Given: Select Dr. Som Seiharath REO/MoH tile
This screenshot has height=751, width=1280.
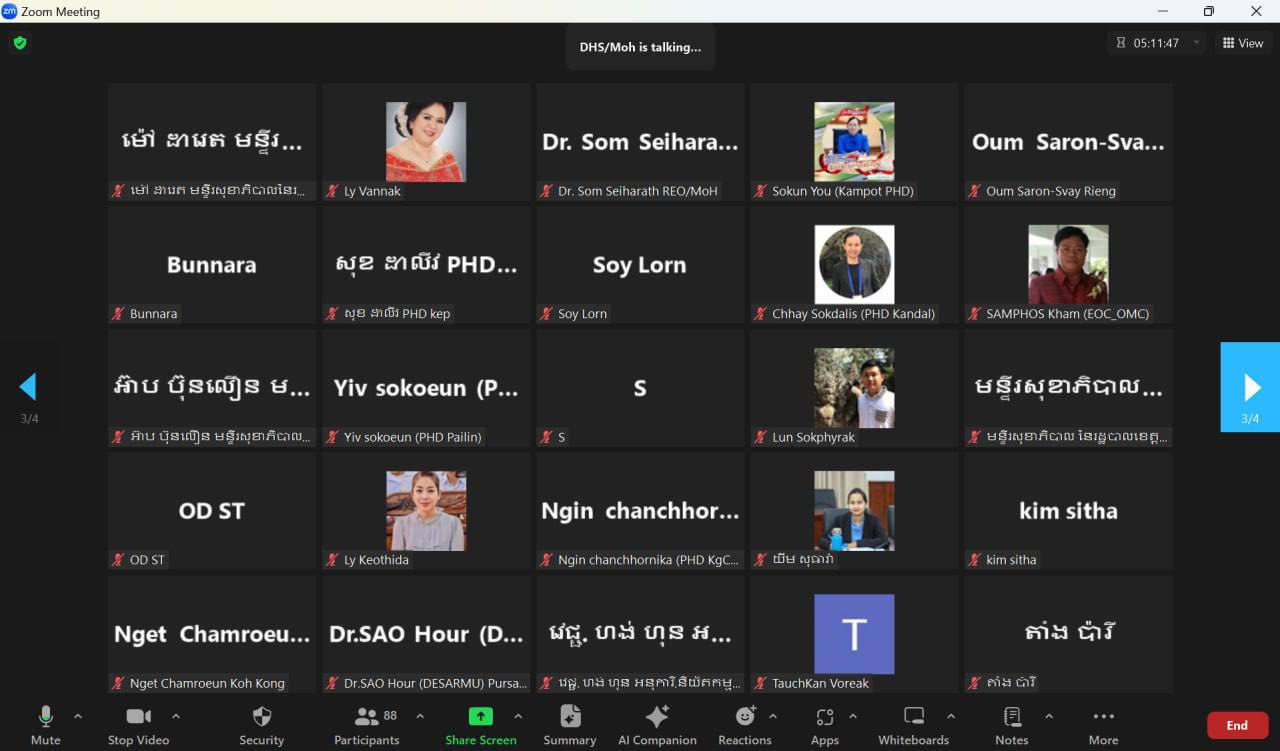Looking at the screenshot, I should click(640, 142).
